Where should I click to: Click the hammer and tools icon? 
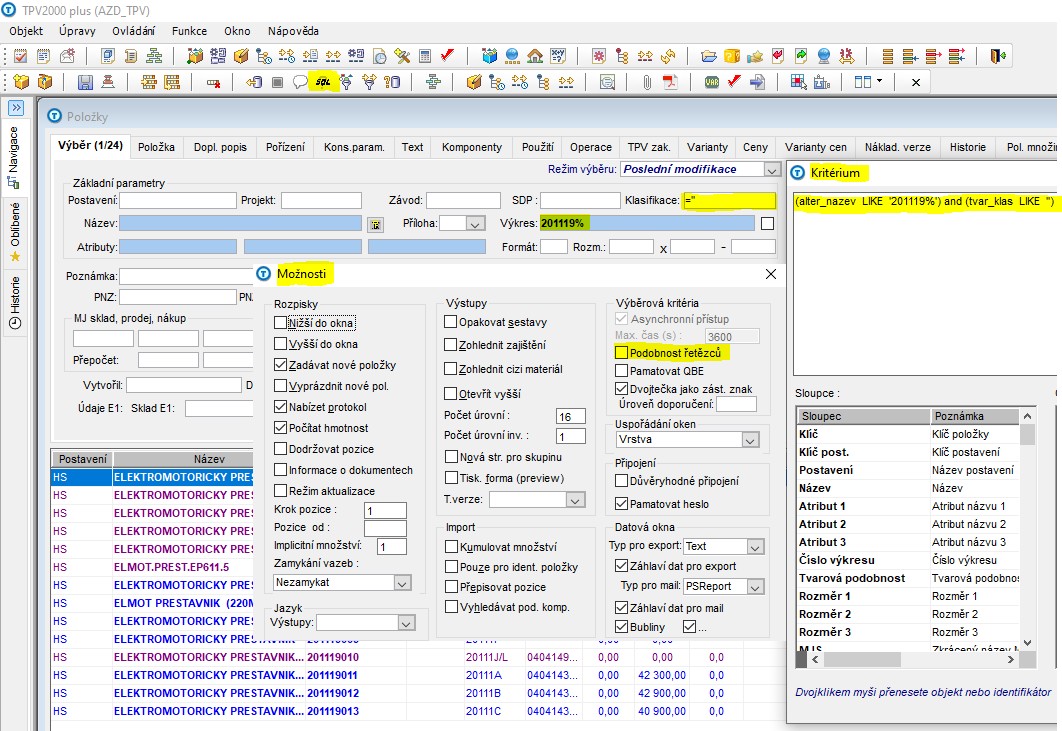tap(402, 56)
